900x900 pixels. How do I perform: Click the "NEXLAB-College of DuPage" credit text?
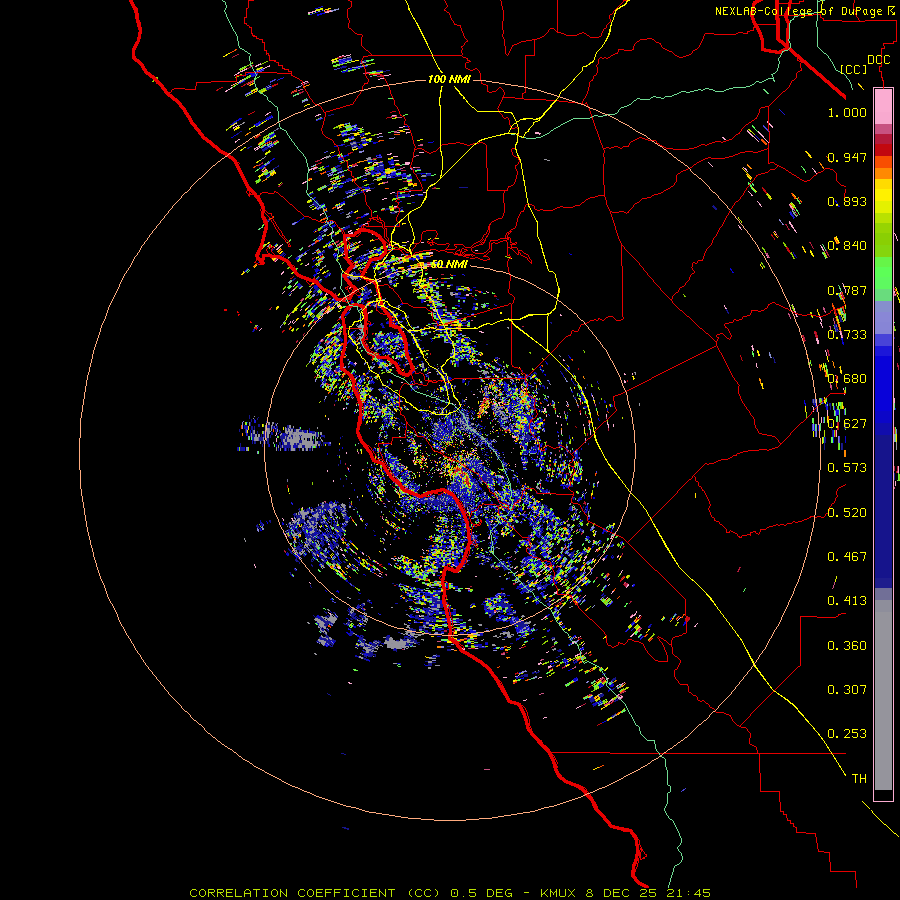coord(799,11)
